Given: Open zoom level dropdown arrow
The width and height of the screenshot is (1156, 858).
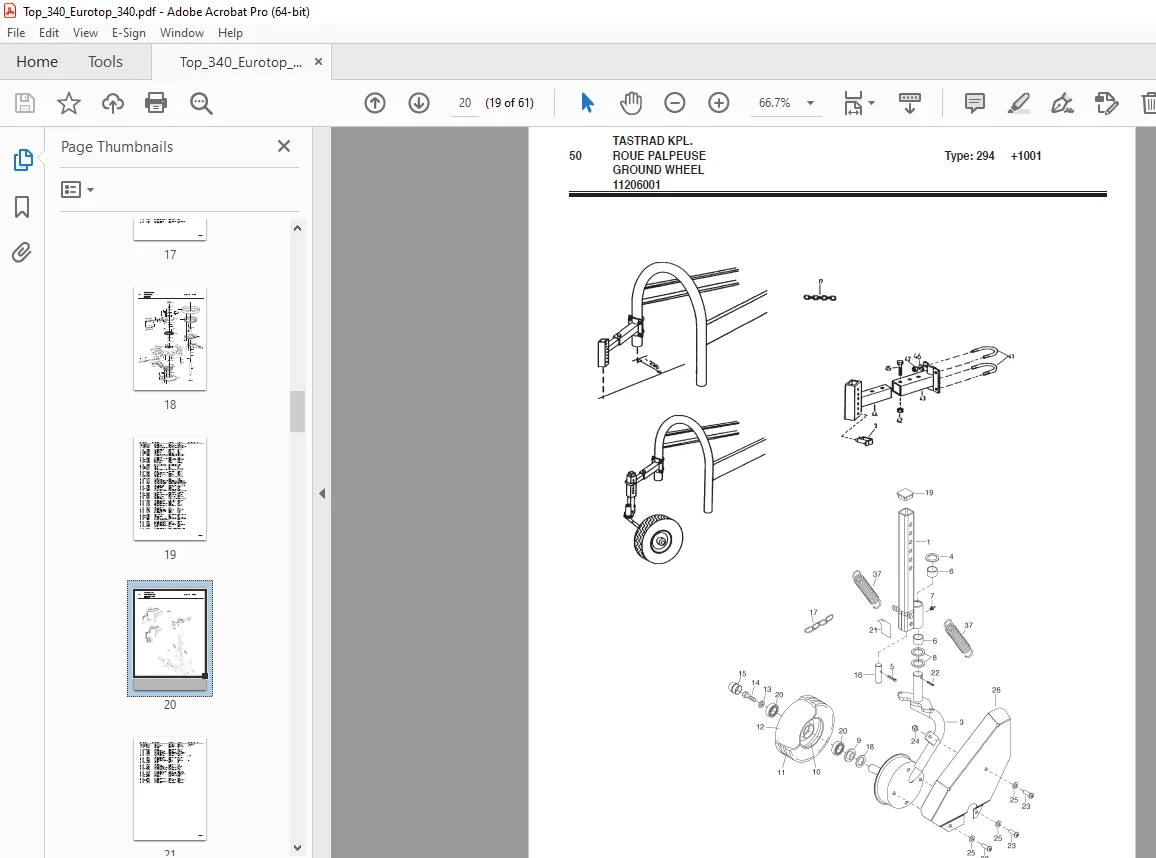Looking at the screenshot, I should click(x=810, y=103).
